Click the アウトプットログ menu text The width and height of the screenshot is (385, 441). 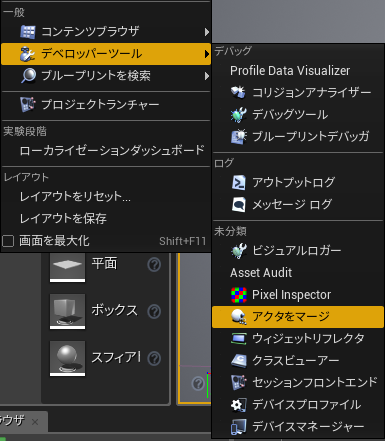coord(293,183)
